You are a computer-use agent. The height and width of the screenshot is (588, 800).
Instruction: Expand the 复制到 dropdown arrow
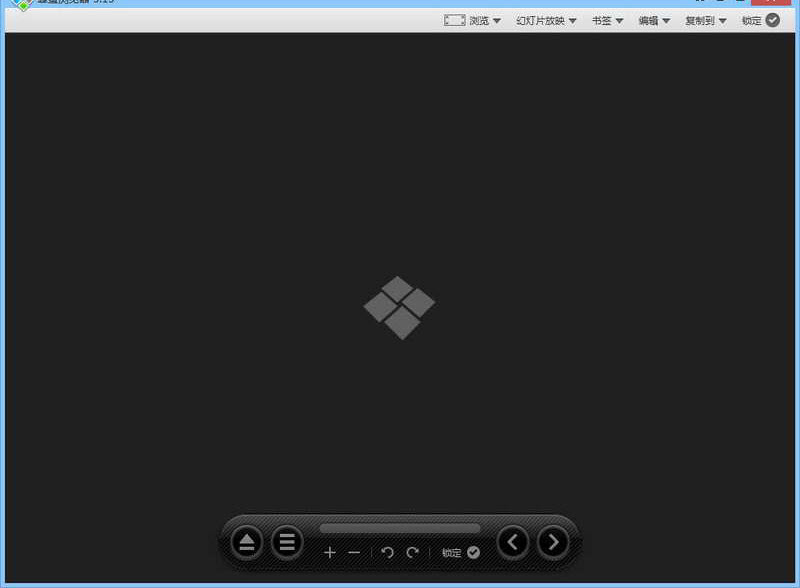coord(723,21)
